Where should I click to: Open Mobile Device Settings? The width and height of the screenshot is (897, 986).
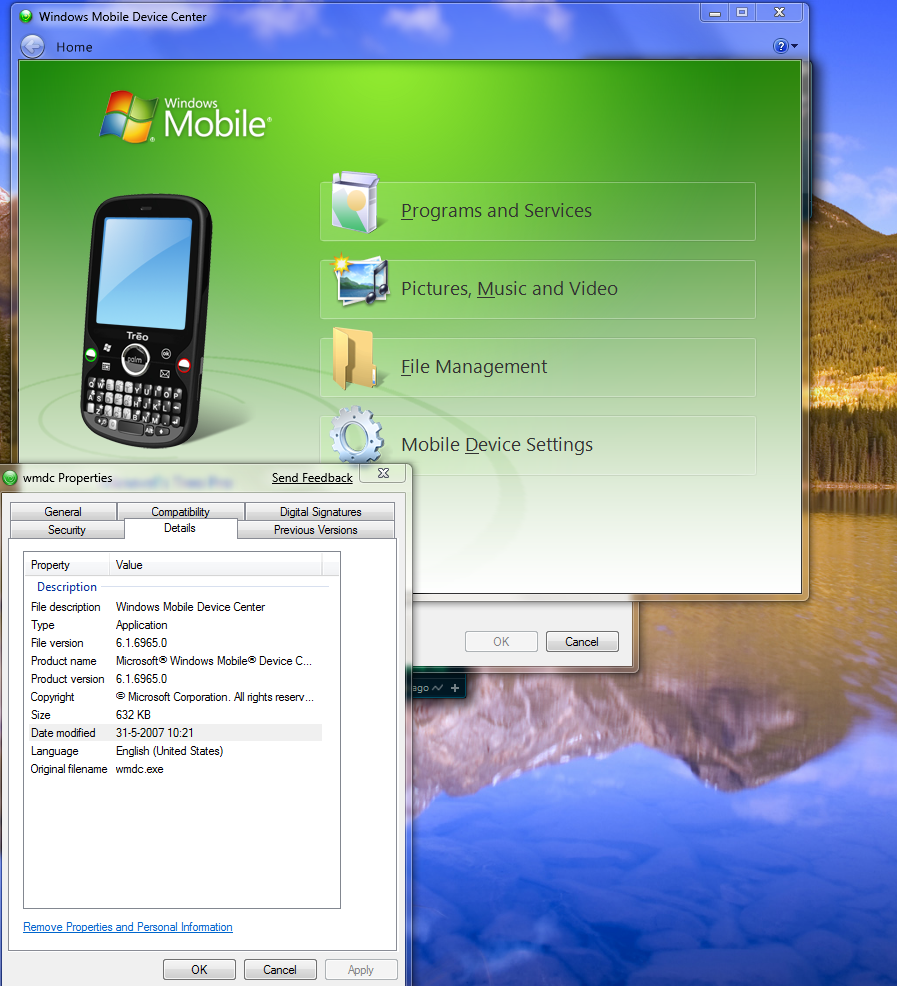[538, 445]
